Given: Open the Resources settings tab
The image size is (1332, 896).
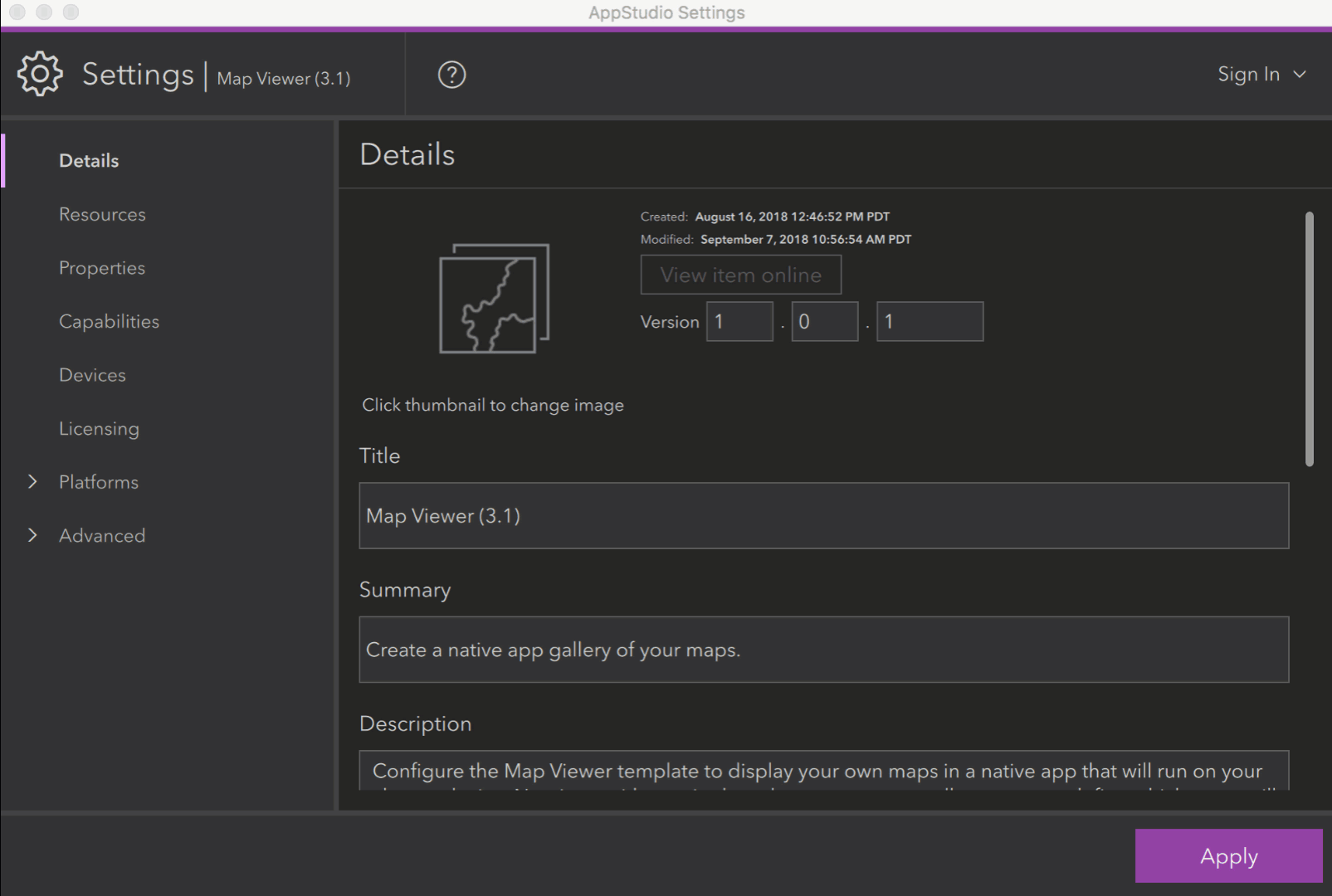Looking at the screenshot, I should click(102, 215).
